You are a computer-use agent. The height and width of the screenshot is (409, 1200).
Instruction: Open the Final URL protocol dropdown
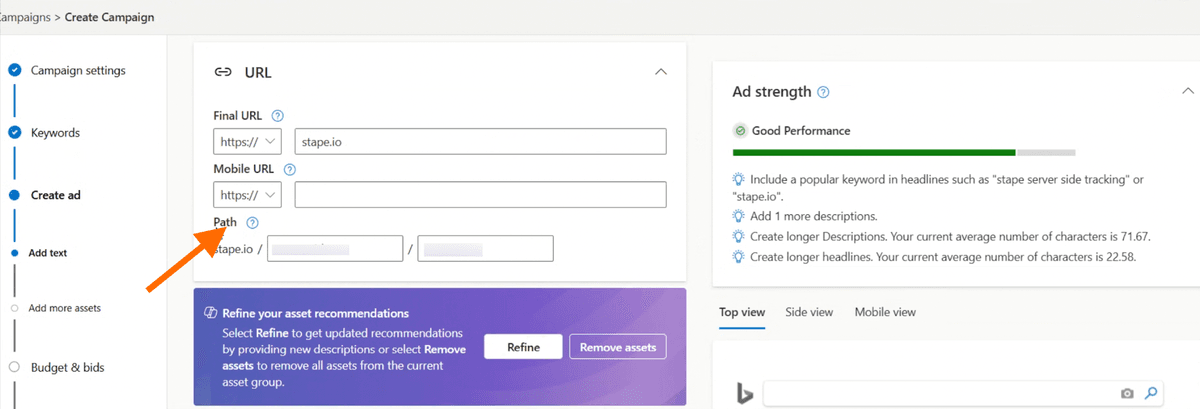pos(247,141)
